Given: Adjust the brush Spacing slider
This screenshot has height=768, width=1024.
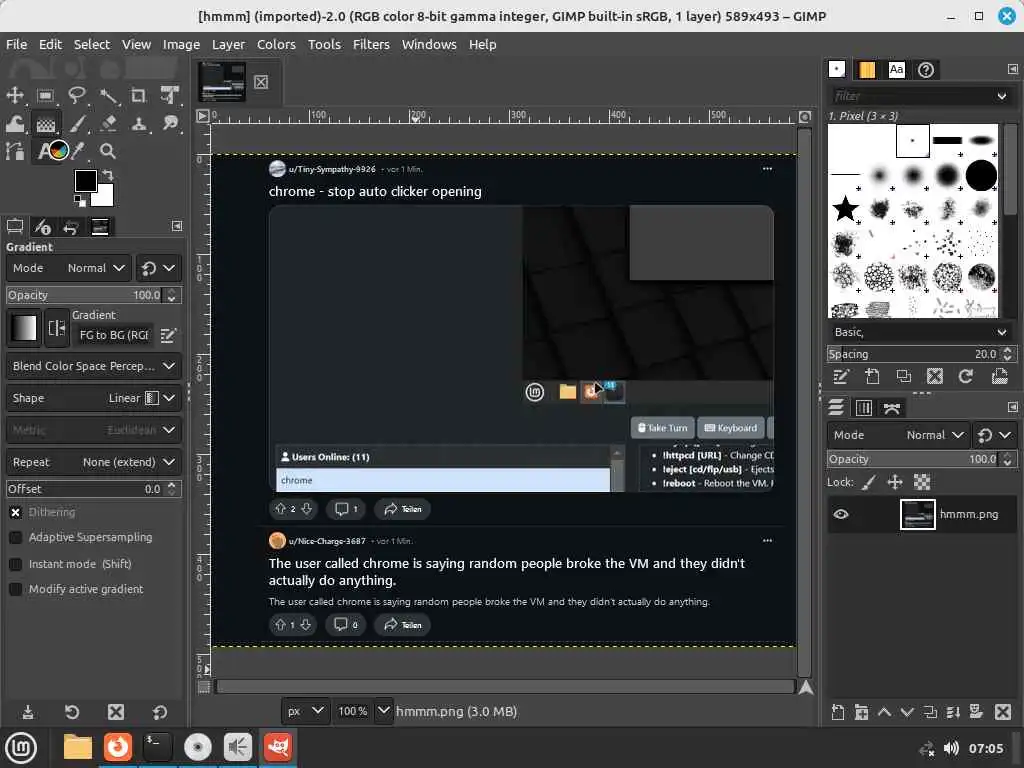Looking at the screenshot, I should (913, 355).
